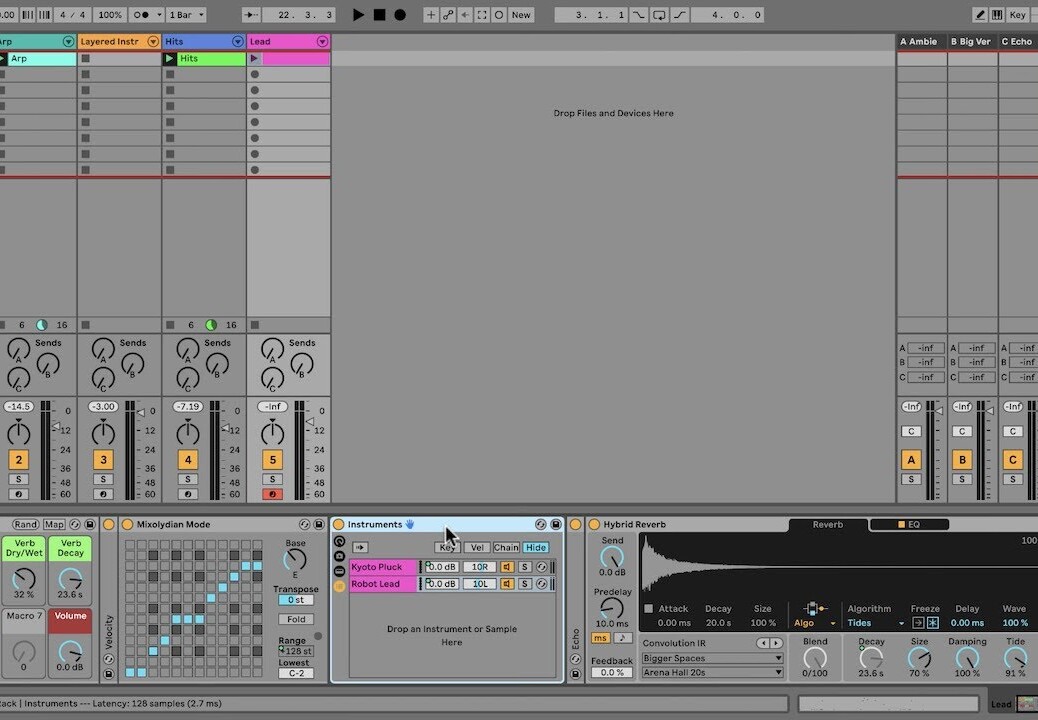Select the Kyoto Pluck chain
The image size is (1038, 720).
tap(383, 567)
